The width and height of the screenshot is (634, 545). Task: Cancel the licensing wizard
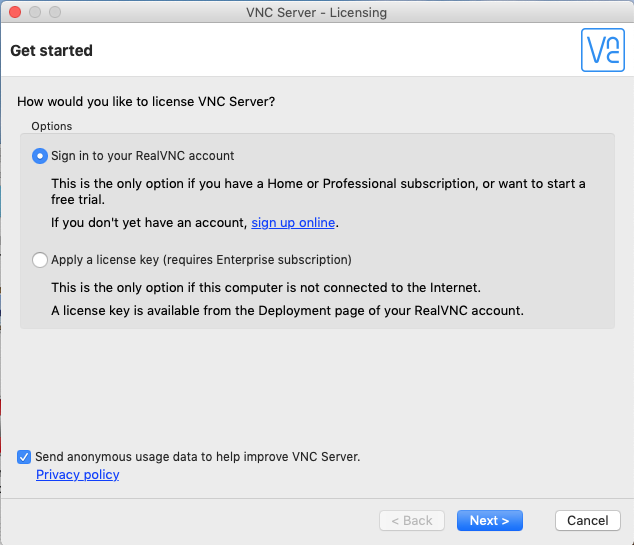coord(587,521)
